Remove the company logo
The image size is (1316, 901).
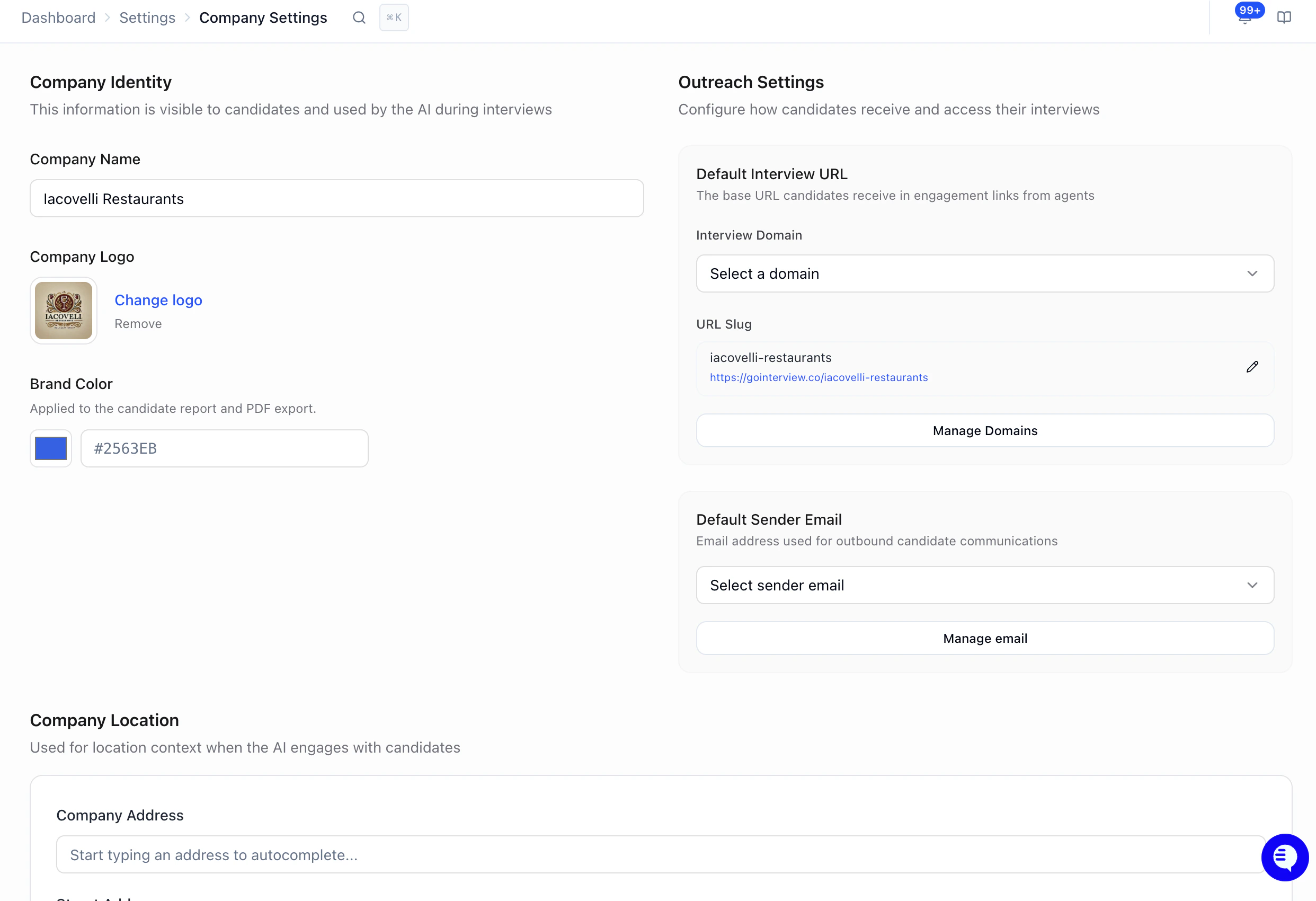pos(138,324)
